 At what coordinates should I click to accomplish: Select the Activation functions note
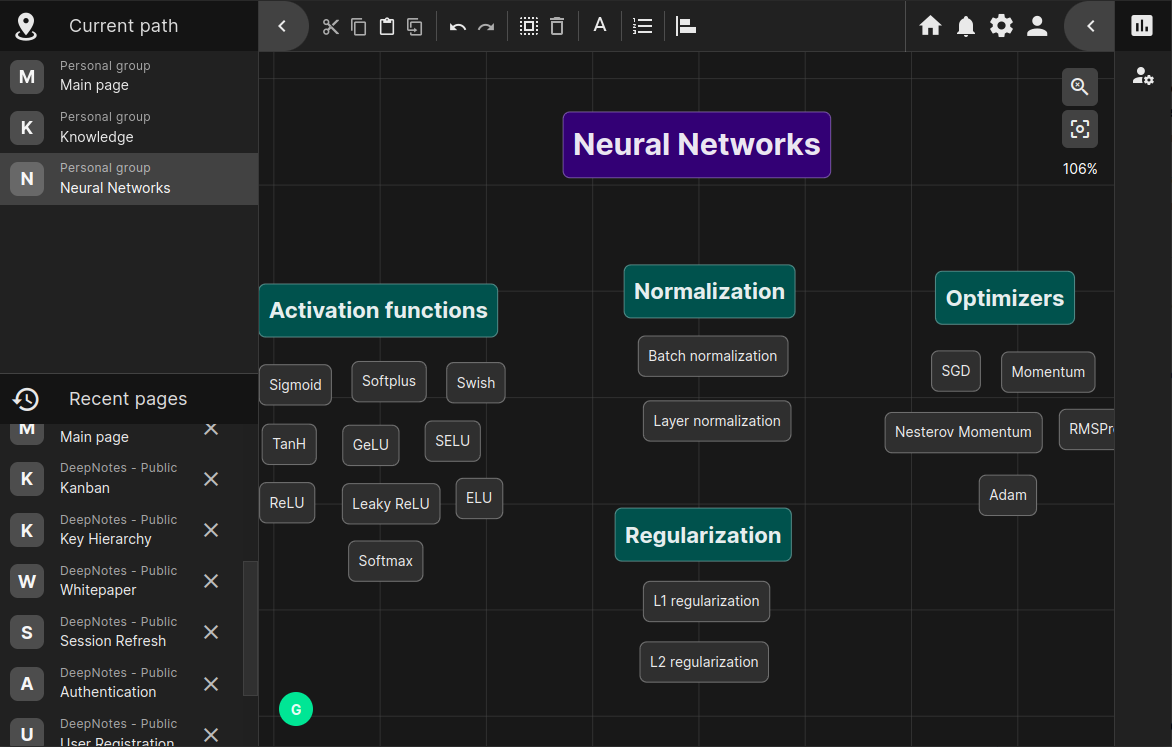tap(378, 310)
